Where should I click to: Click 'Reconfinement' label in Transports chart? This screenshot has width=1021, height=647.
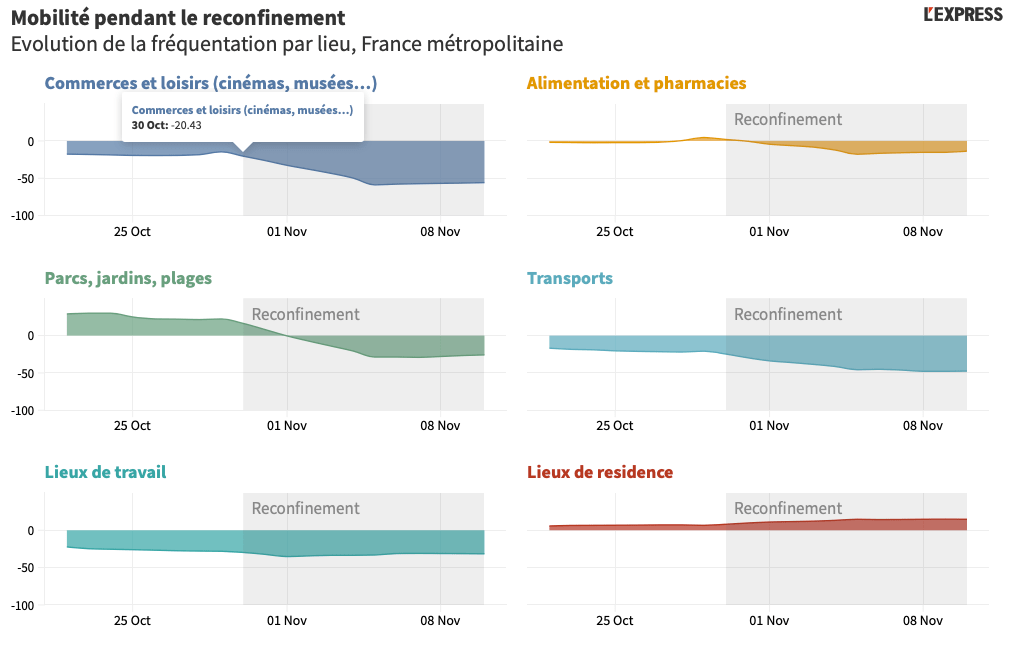coord(788,314)
